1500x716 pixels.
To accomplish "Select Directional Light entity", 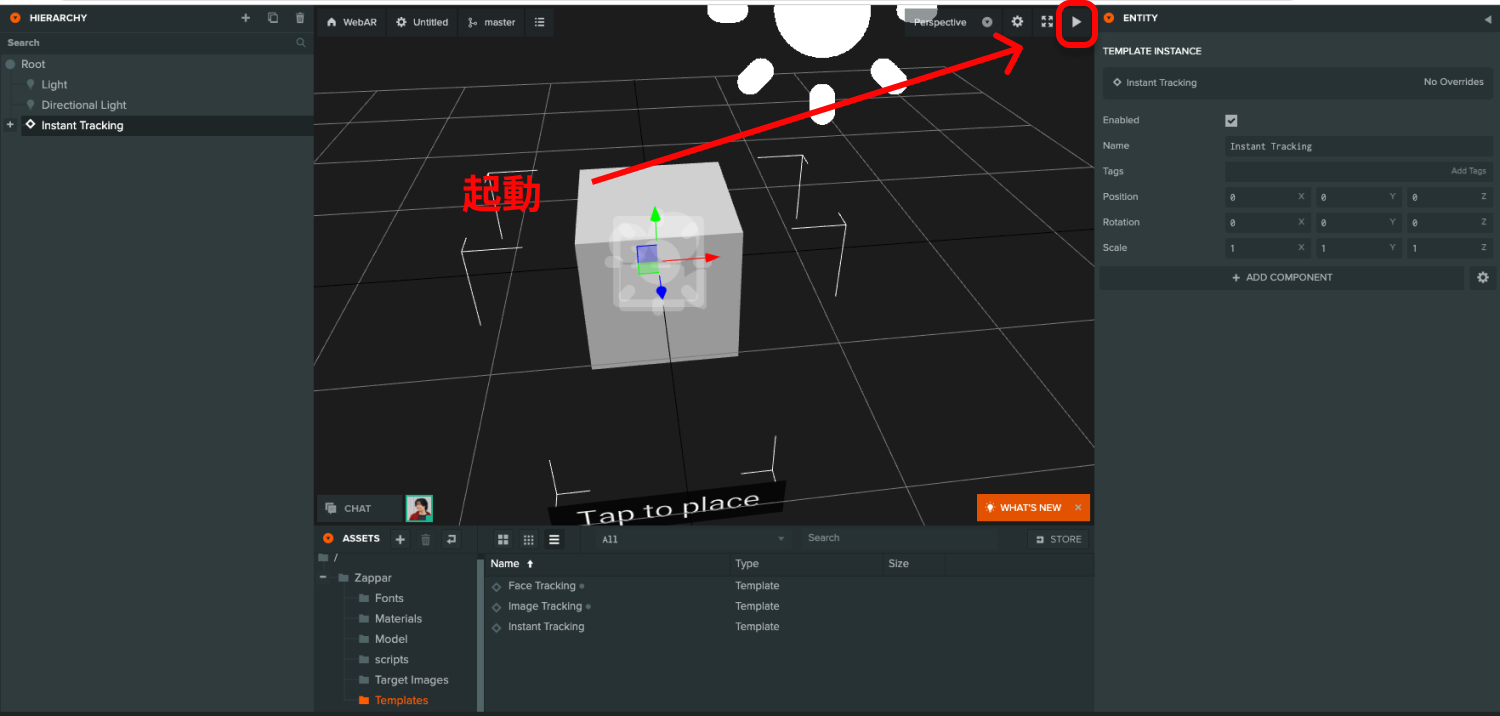I will (x=84, y=105).
